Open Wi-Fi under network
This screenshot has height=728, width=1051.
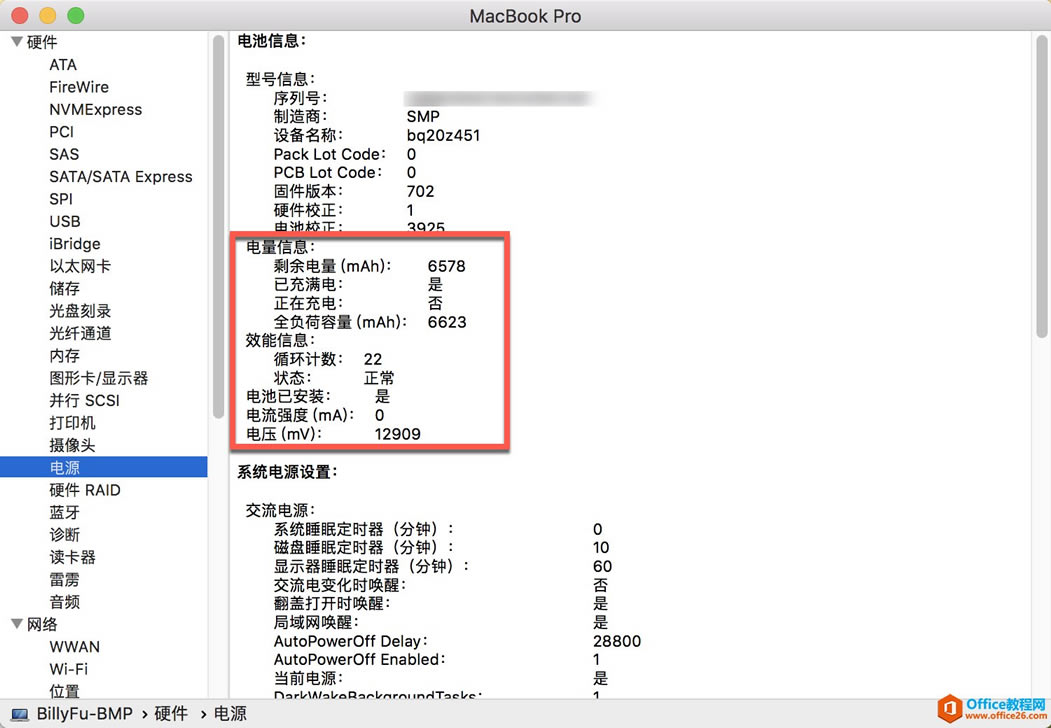(x=68, y=669)
